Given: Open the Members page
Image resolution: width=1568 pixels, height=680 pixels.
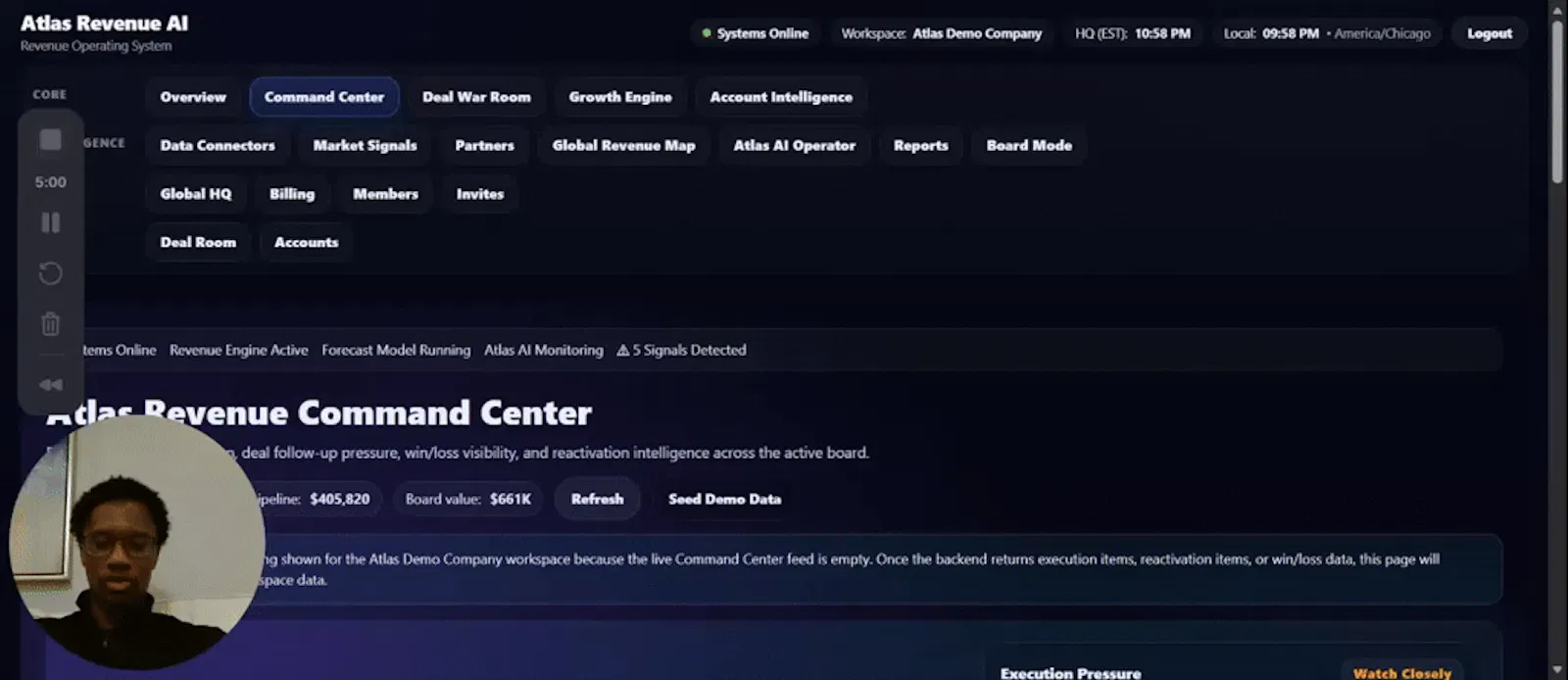Looking at the screenshot, I should [385, 194].
